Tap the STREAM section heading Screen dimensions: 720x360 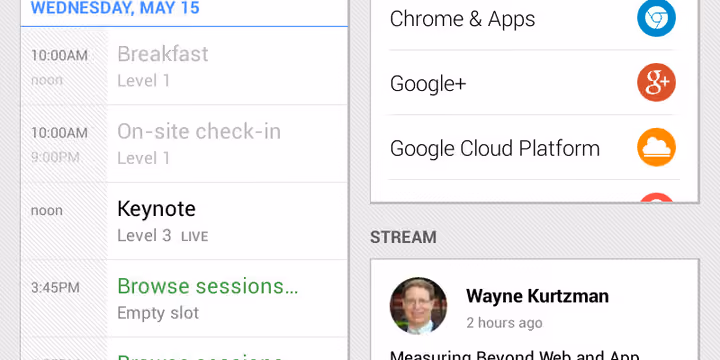(x=403, y=237)
